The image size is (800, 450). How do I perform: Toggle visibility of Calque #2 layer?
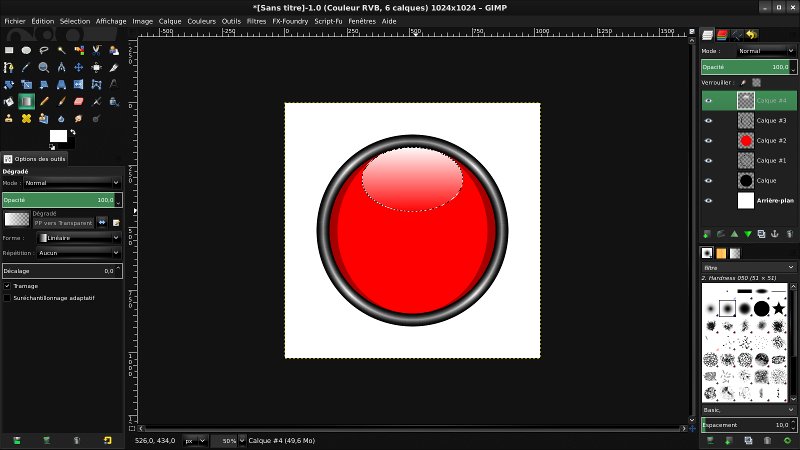click(x=708, y=140)
